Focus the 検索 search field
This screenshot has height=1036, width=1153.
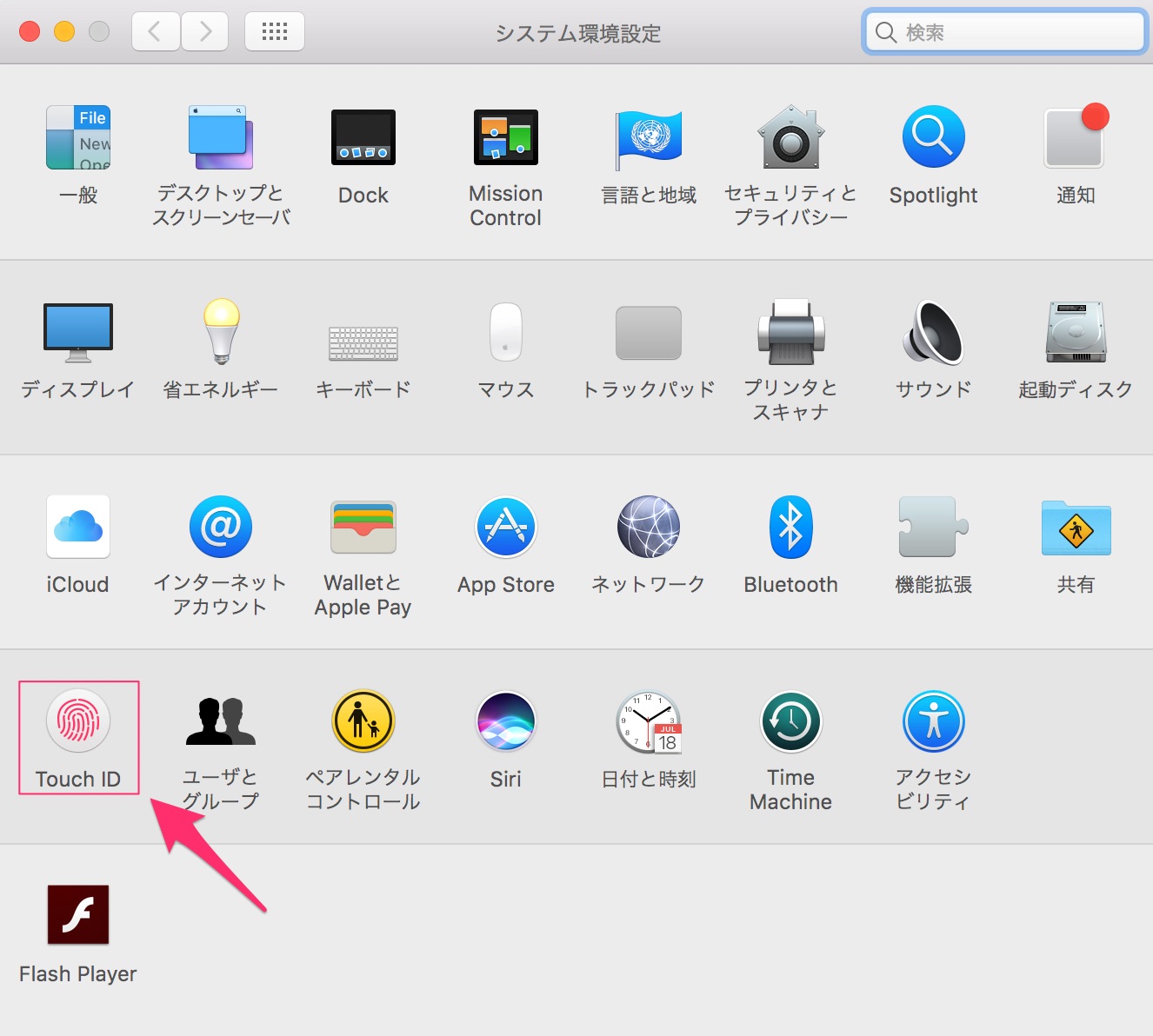1005,32
